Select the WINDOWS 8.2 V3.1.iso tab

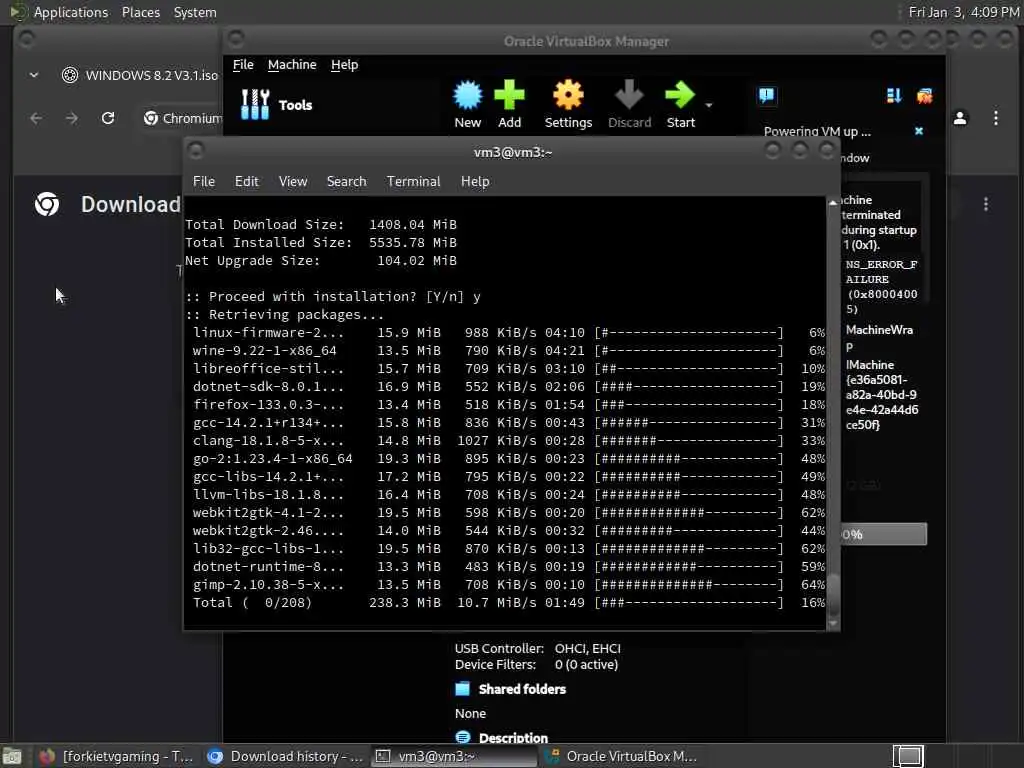(x=140, y=75)
